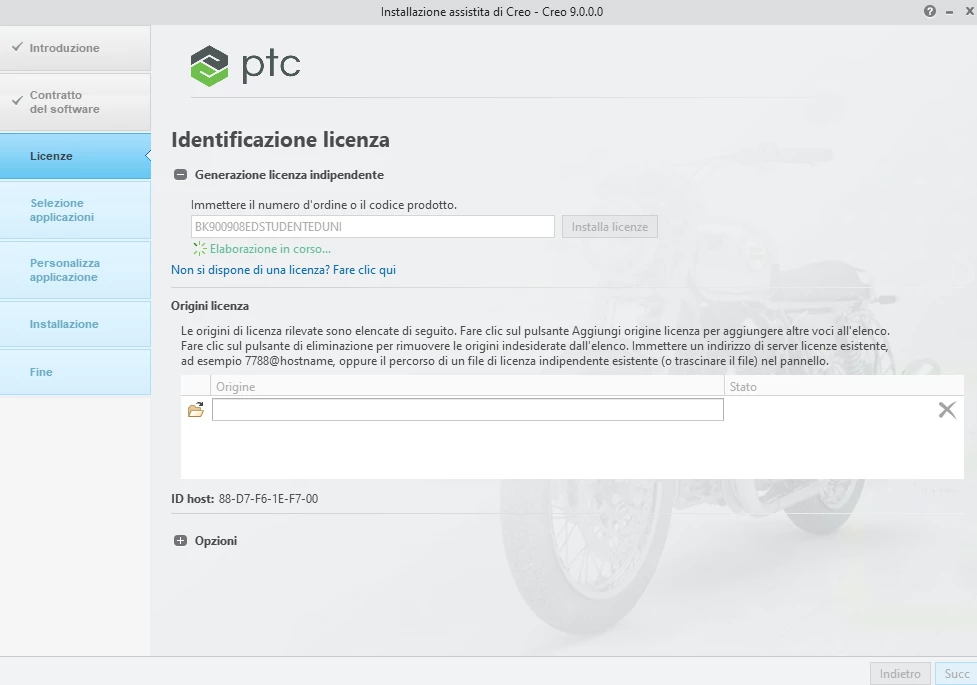This screenshot has height=685, width=977.
Task: Click the Installa licenze button
Action: 609,227
